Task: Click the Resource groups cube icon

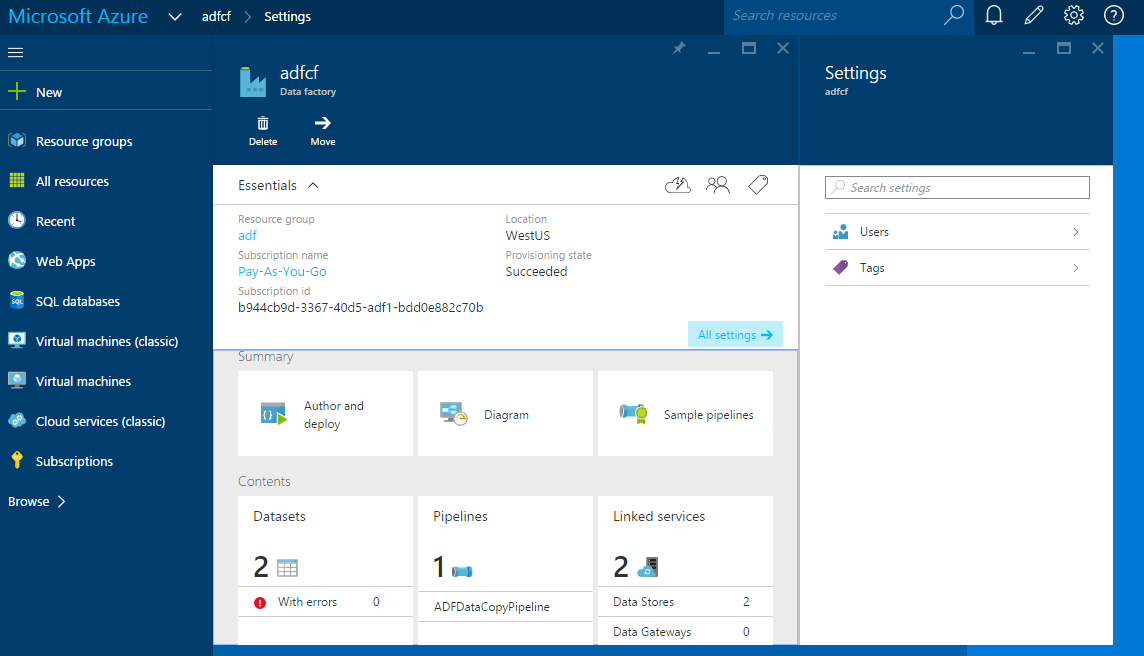Action: 17,140
